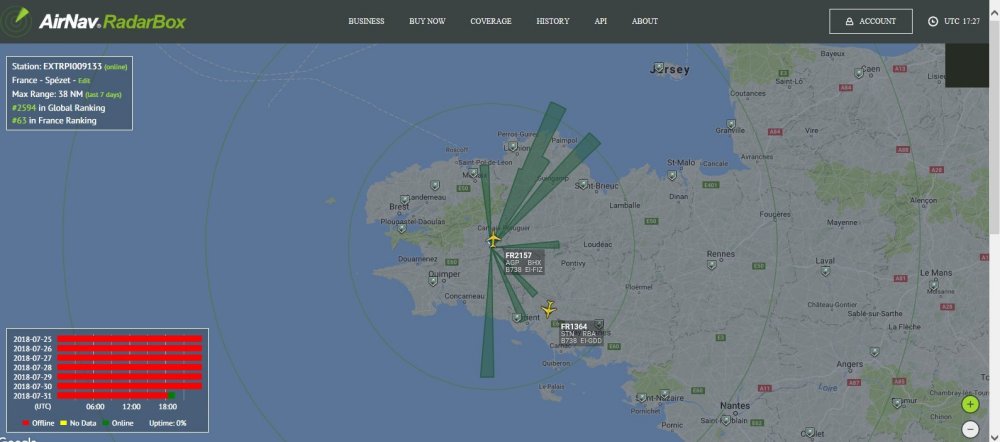1000x442 pixels.
Task: Click the BUY NOW link
Action: (x=427, y=21)
